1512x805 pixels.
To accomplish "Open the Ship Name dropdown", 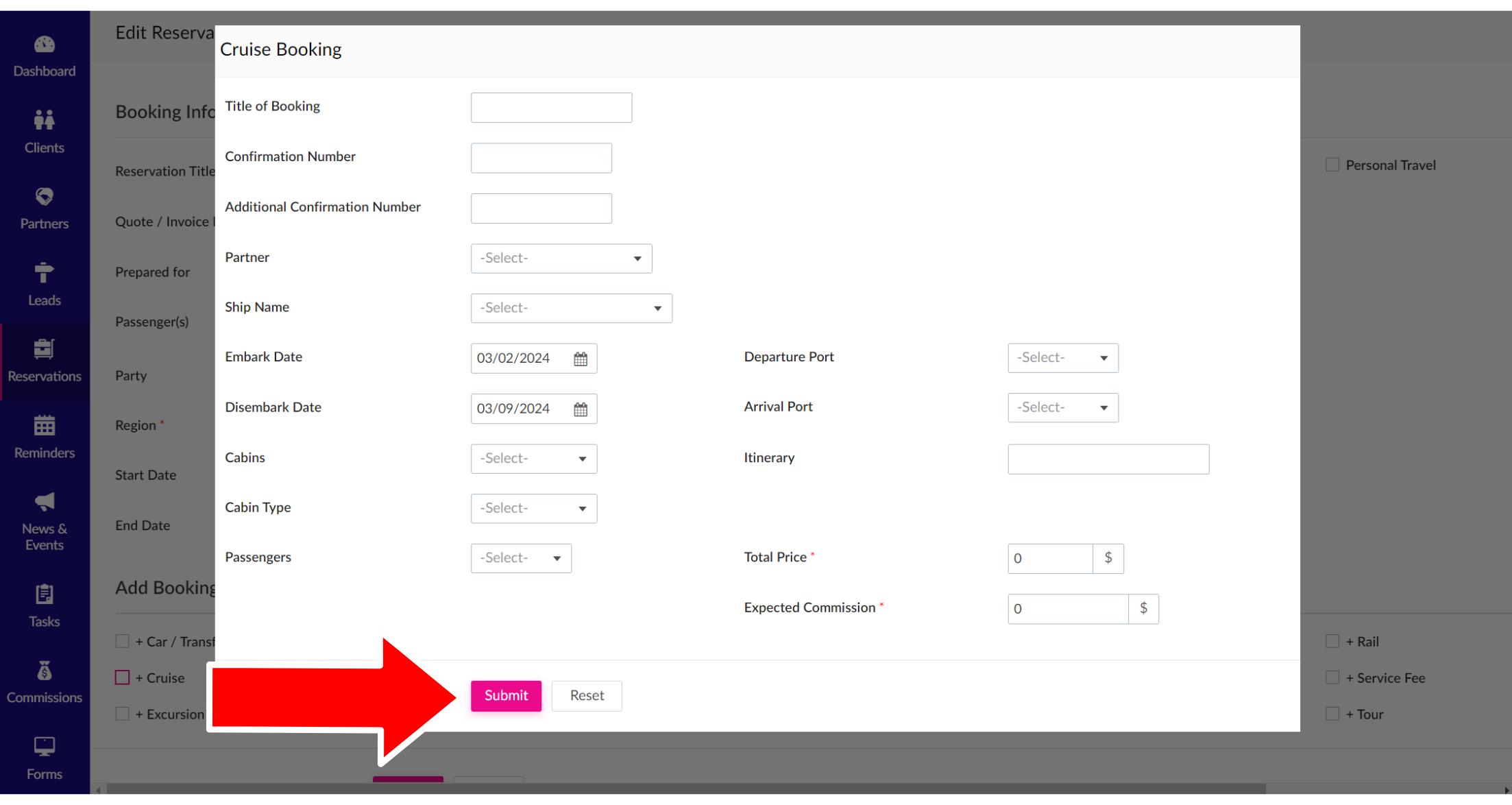I will [571, 309].
